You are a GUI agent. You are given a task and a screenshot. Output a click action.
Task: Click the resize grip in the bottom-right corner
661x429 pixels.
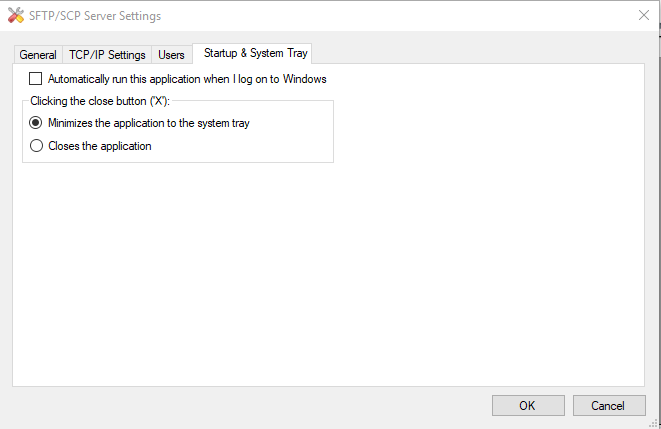tap(654, 422)
